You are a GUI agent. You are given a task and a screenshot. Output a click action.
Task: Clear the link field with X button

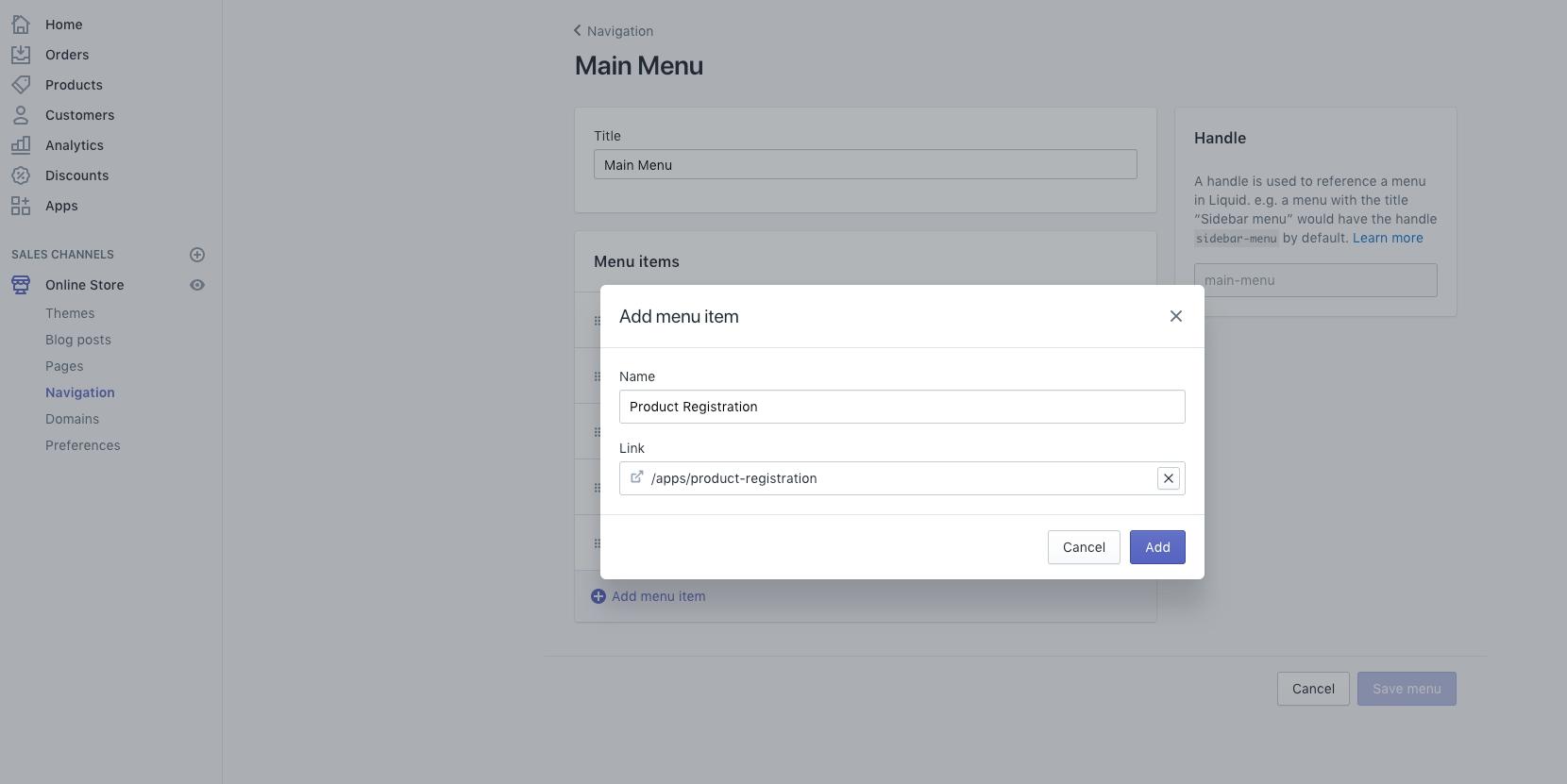click(1169, 478)
